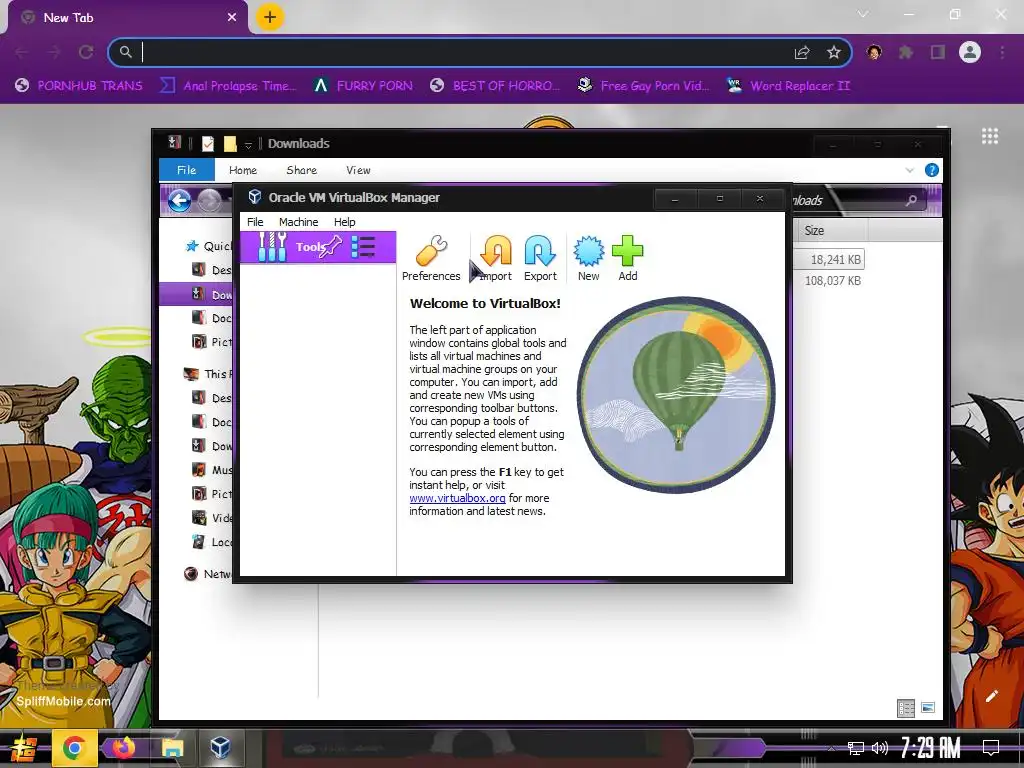Open Chrome profile avatar

pyautogui.click(x=970, y=52)
